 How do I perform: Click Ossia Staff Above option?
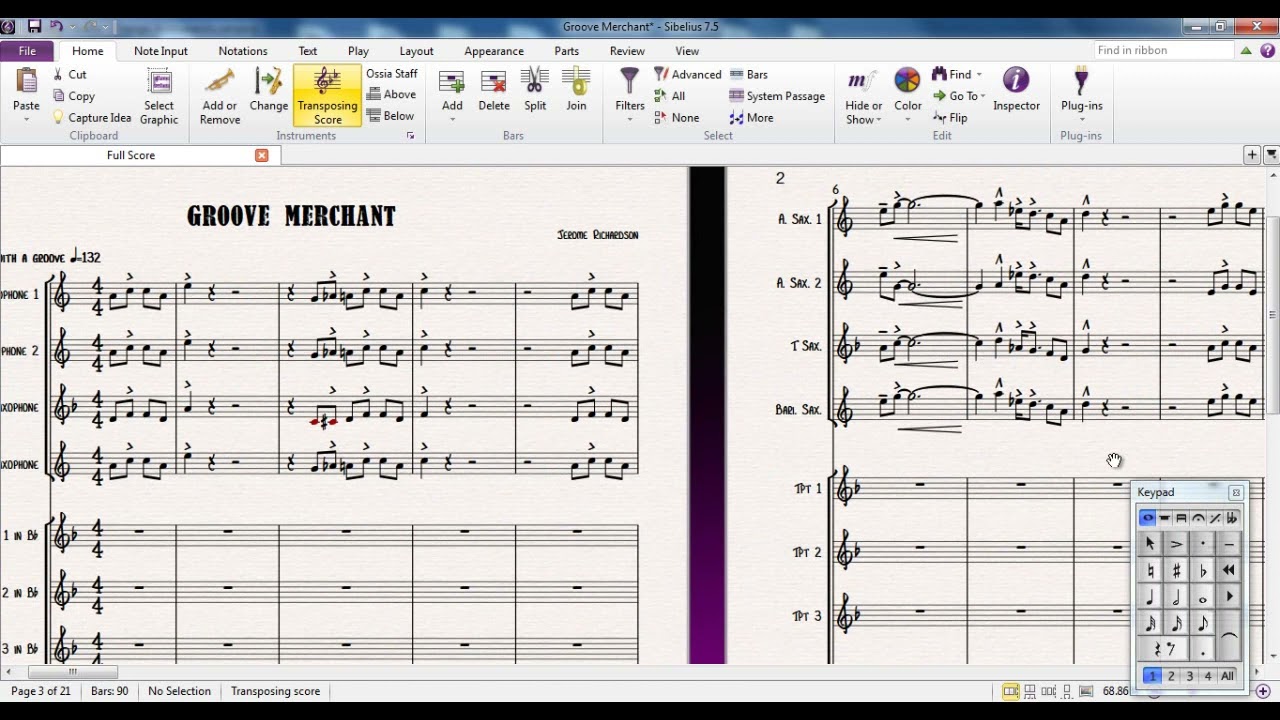[391, 95]
